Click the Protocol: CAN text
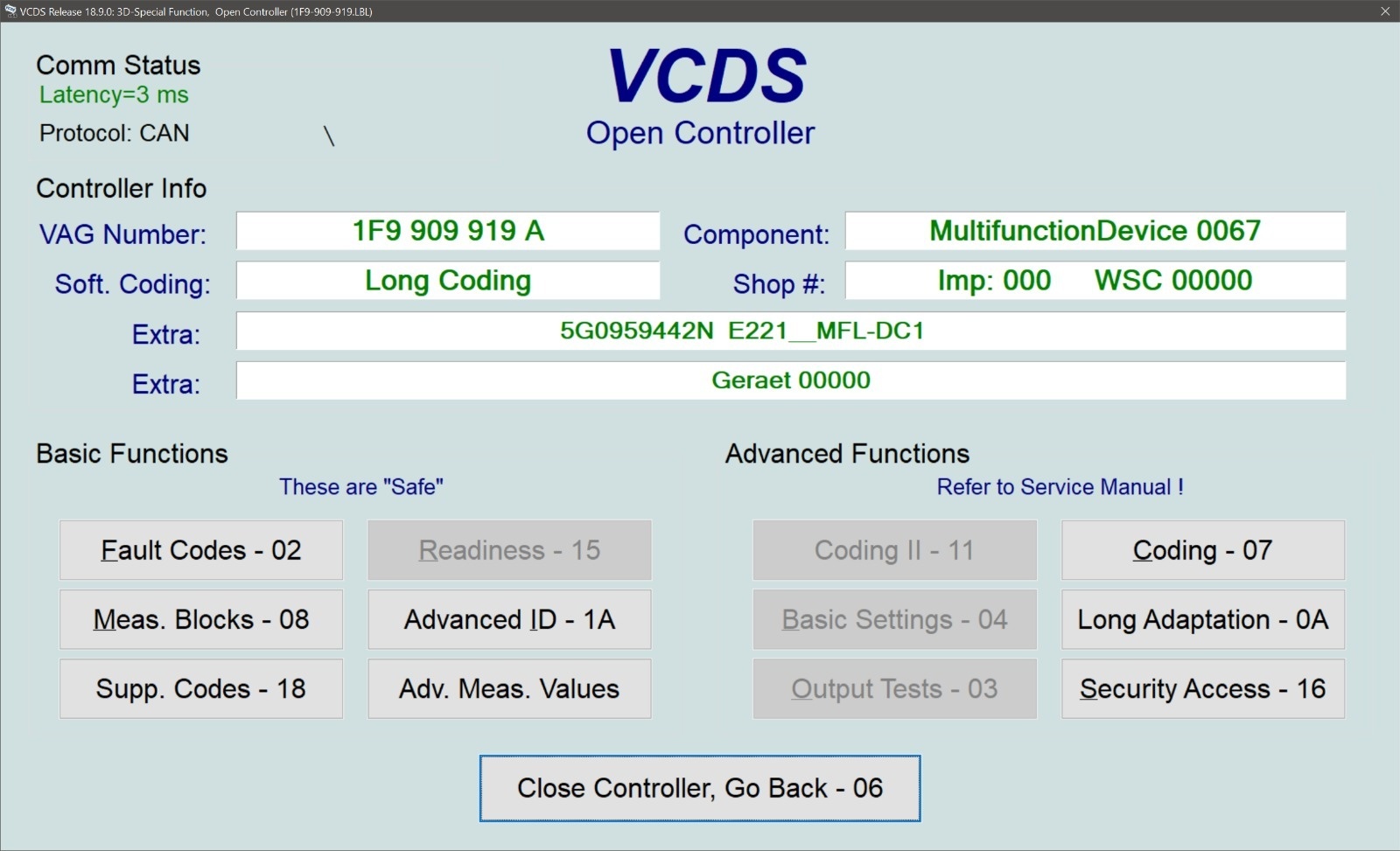The height and width of the screenshot is (851, 1400). click(x=115, y=133)
